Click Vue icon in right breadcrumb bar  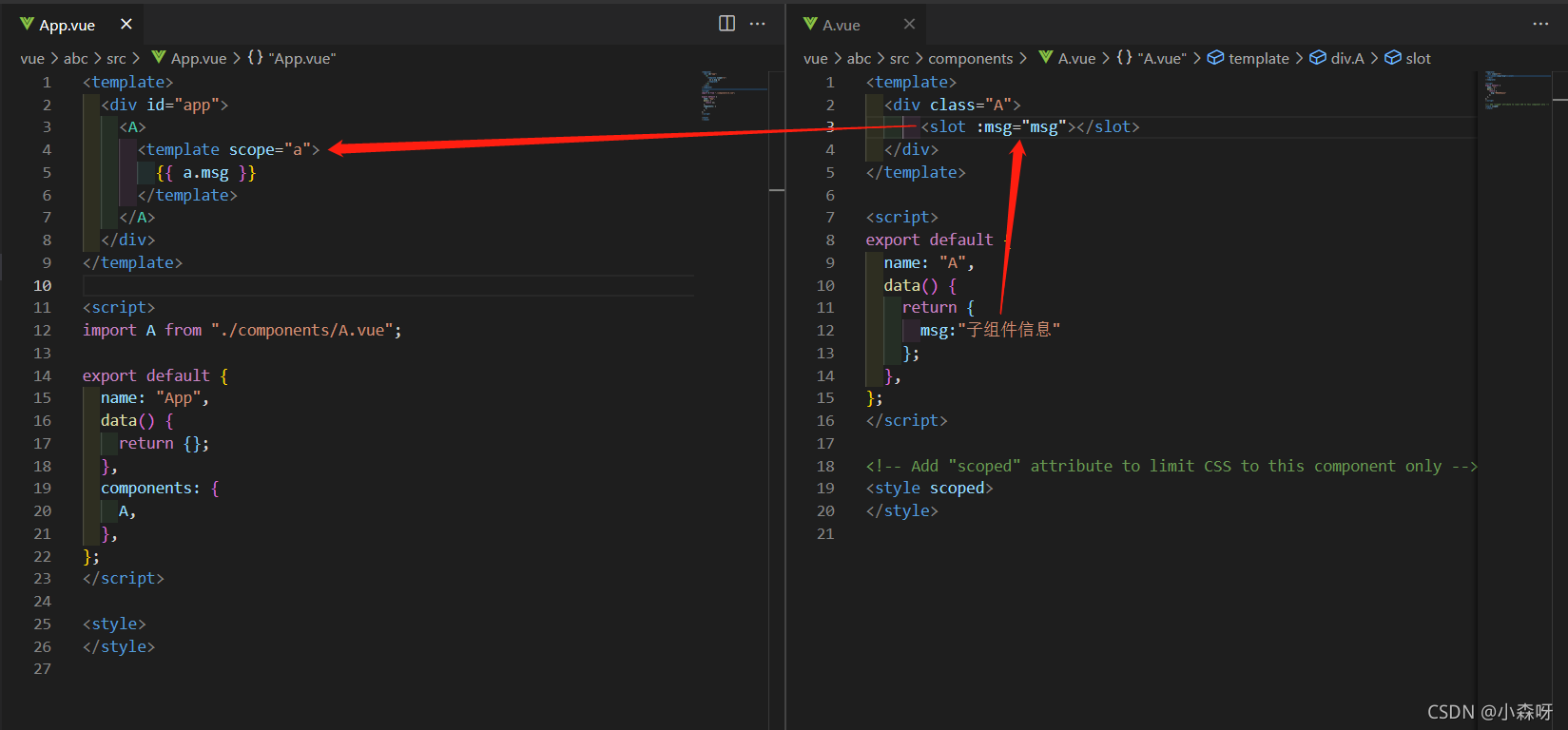tap(1046, 58)
